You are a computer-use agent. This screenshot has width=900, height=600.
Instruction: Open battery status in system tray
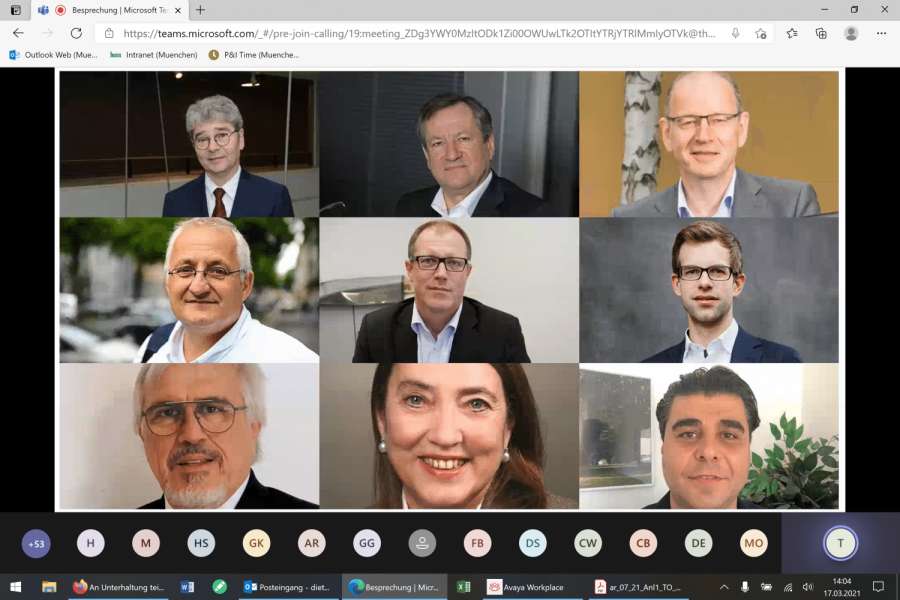tap(766, 587)
